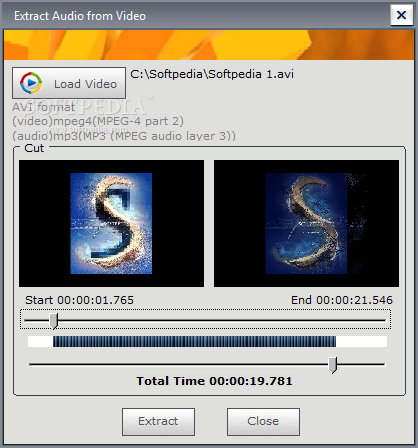This screenshot has height=448, width=418.
Task: Click the Close button at the bottom
Action: click(x=263, y=422)
